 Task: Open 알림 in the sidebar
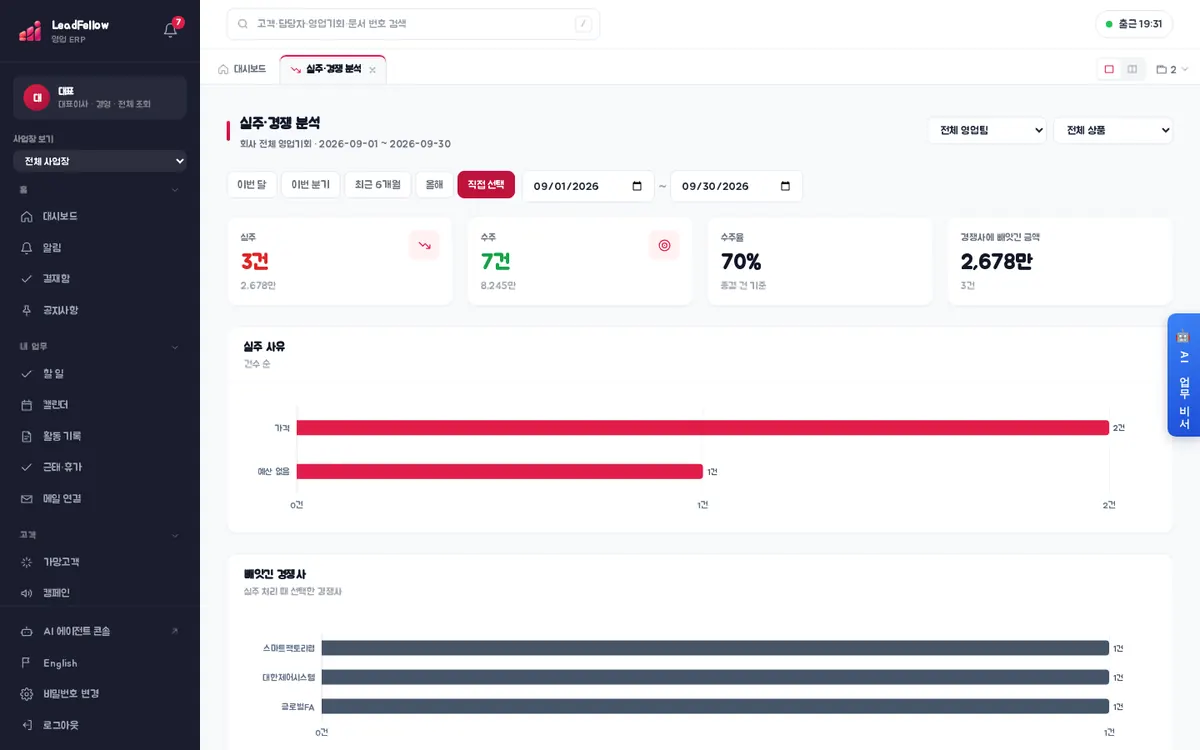pos(100,247)
